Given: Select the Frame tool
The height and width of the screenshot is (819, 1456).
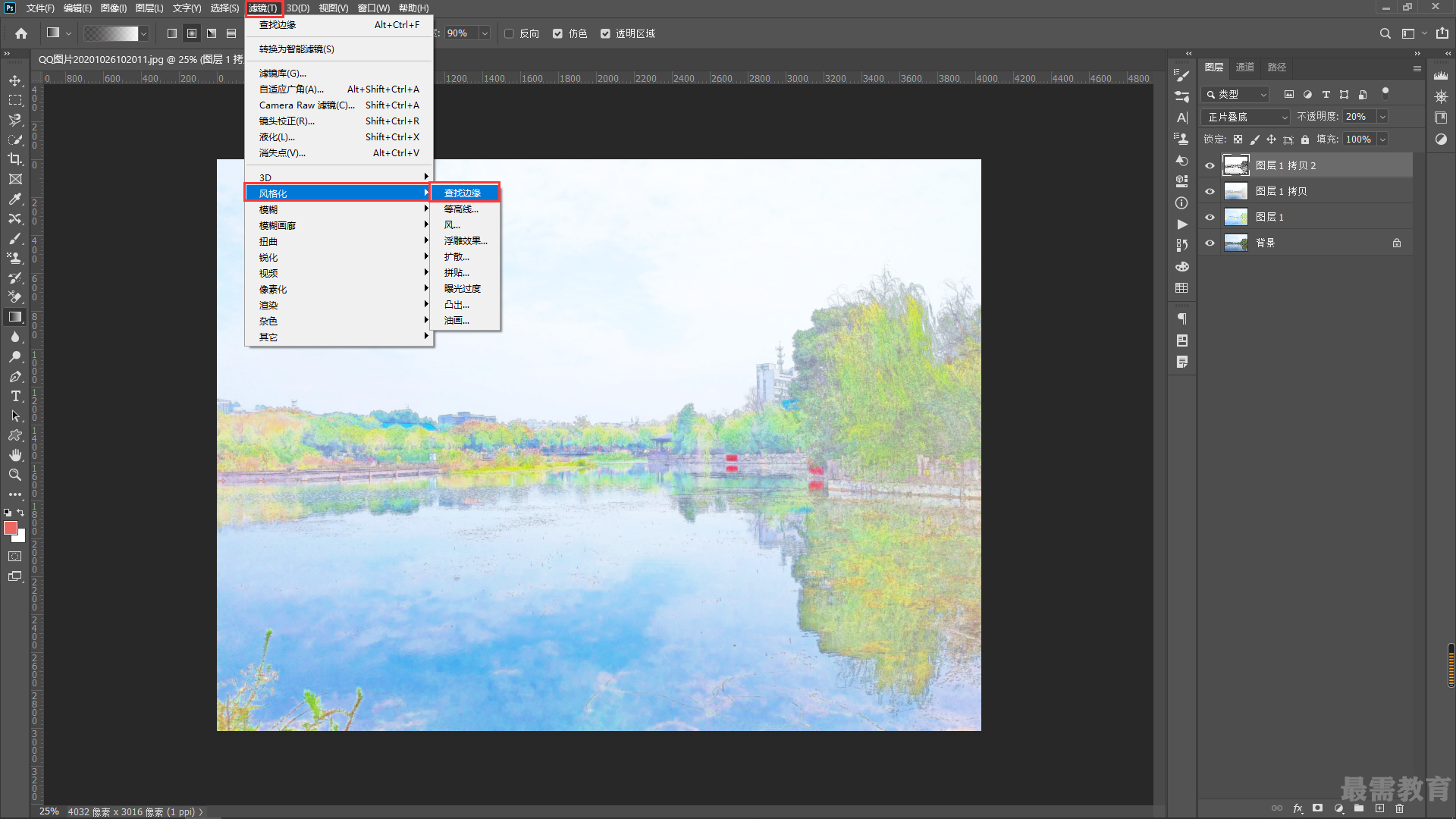Looking at the screenshot, I should click(15, 179).
